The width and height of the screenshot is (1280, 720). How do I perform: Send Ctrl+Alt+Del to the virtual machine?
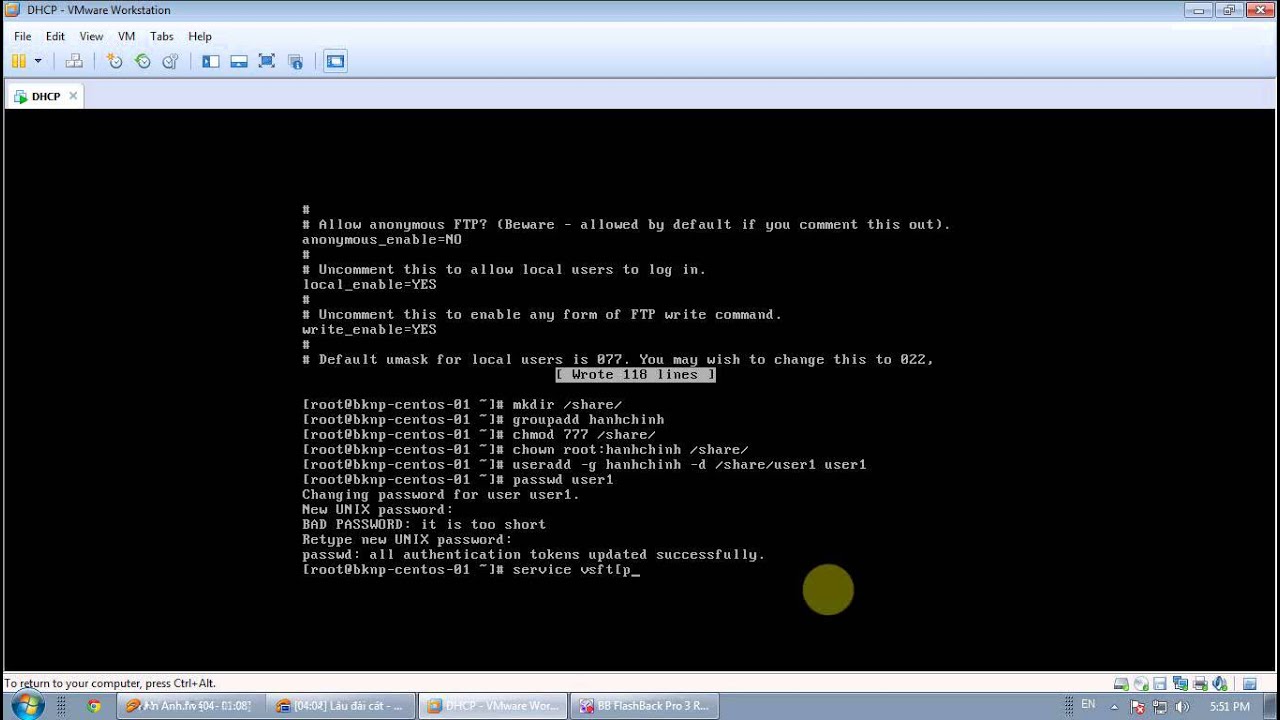74,61
